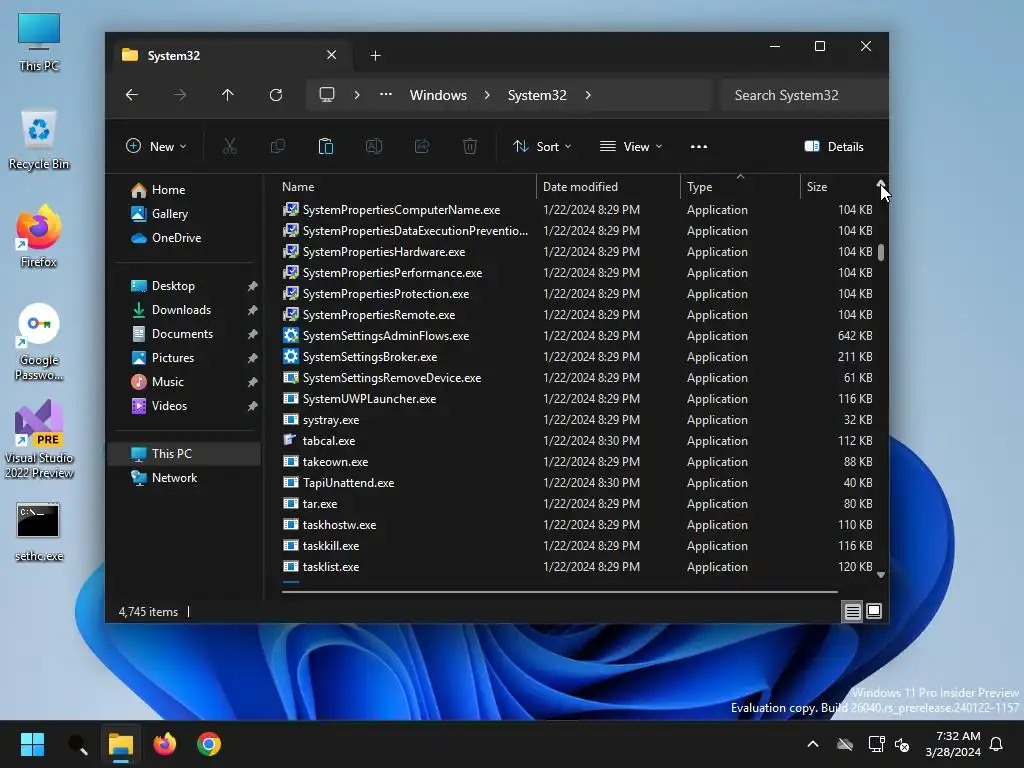Click the Search System32 field
Viewport: 1024px width, 768px height.
[803, 95]
